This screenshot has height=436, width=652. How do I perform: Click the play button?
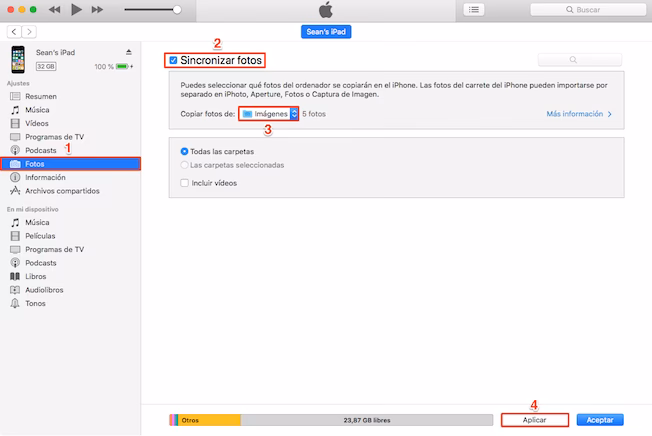(76, 9)
